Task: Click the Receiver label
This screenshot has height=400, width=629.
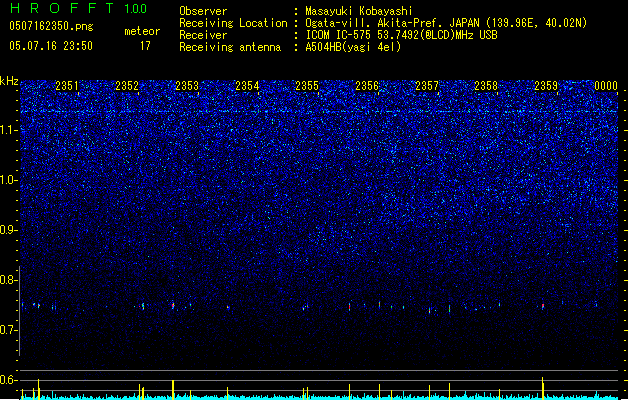Action: click(x=203, y=35)
